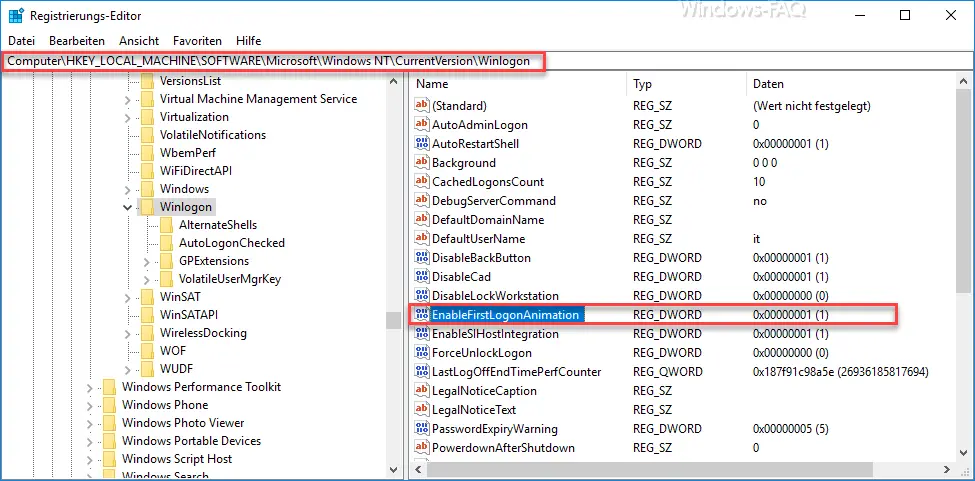Click the LegalNoticeText value icon

tap(422, 410)
